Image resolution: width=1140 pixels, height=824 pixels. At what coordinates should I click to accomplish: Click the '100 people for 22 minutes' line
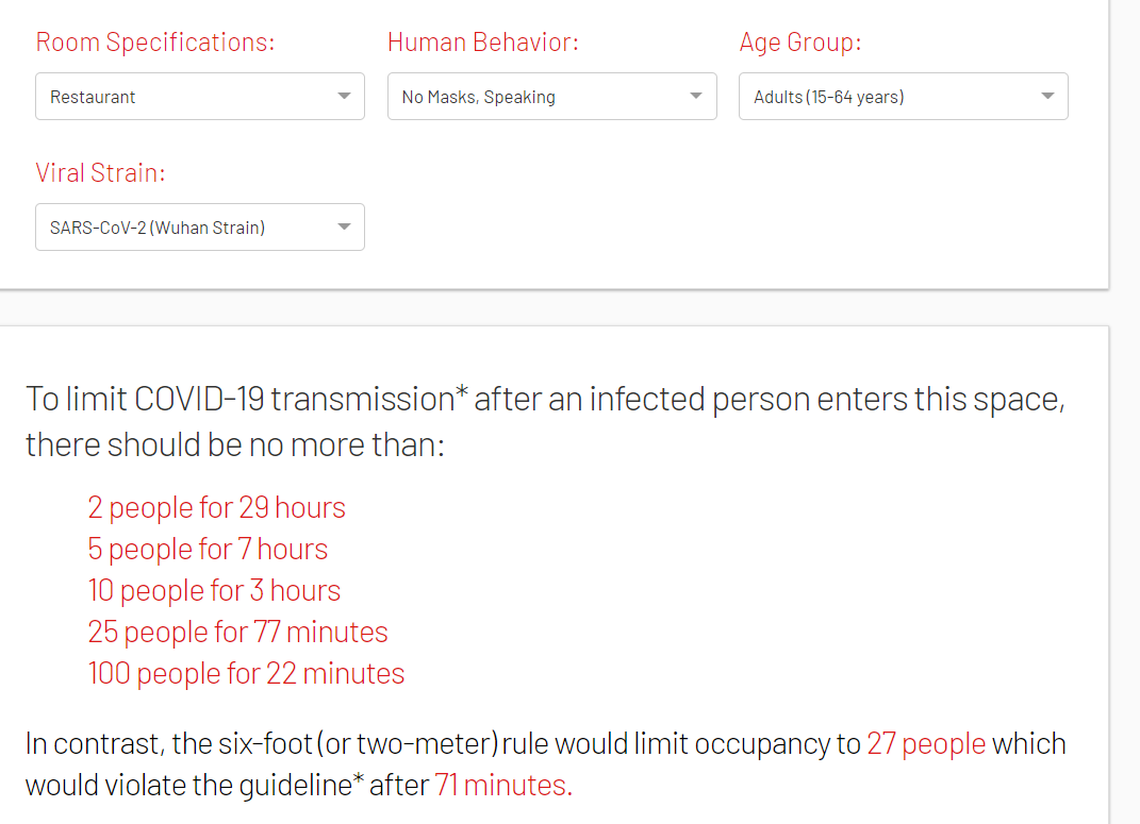(x=246, y=674)
